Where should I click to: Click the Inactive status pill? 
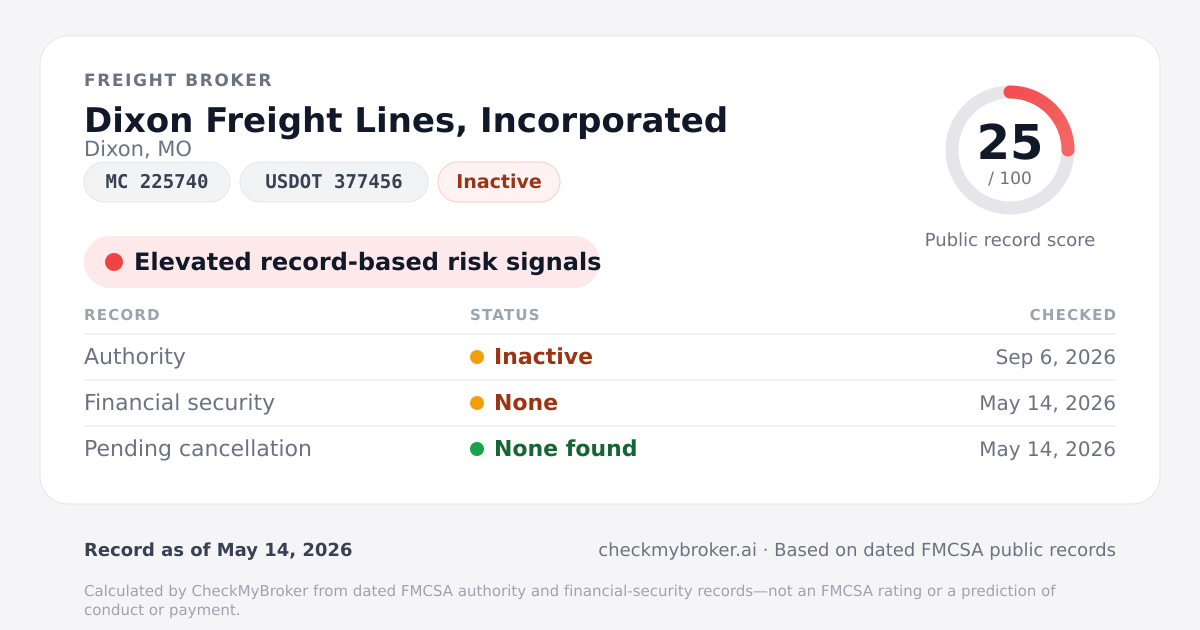click(x=499, y=182)
